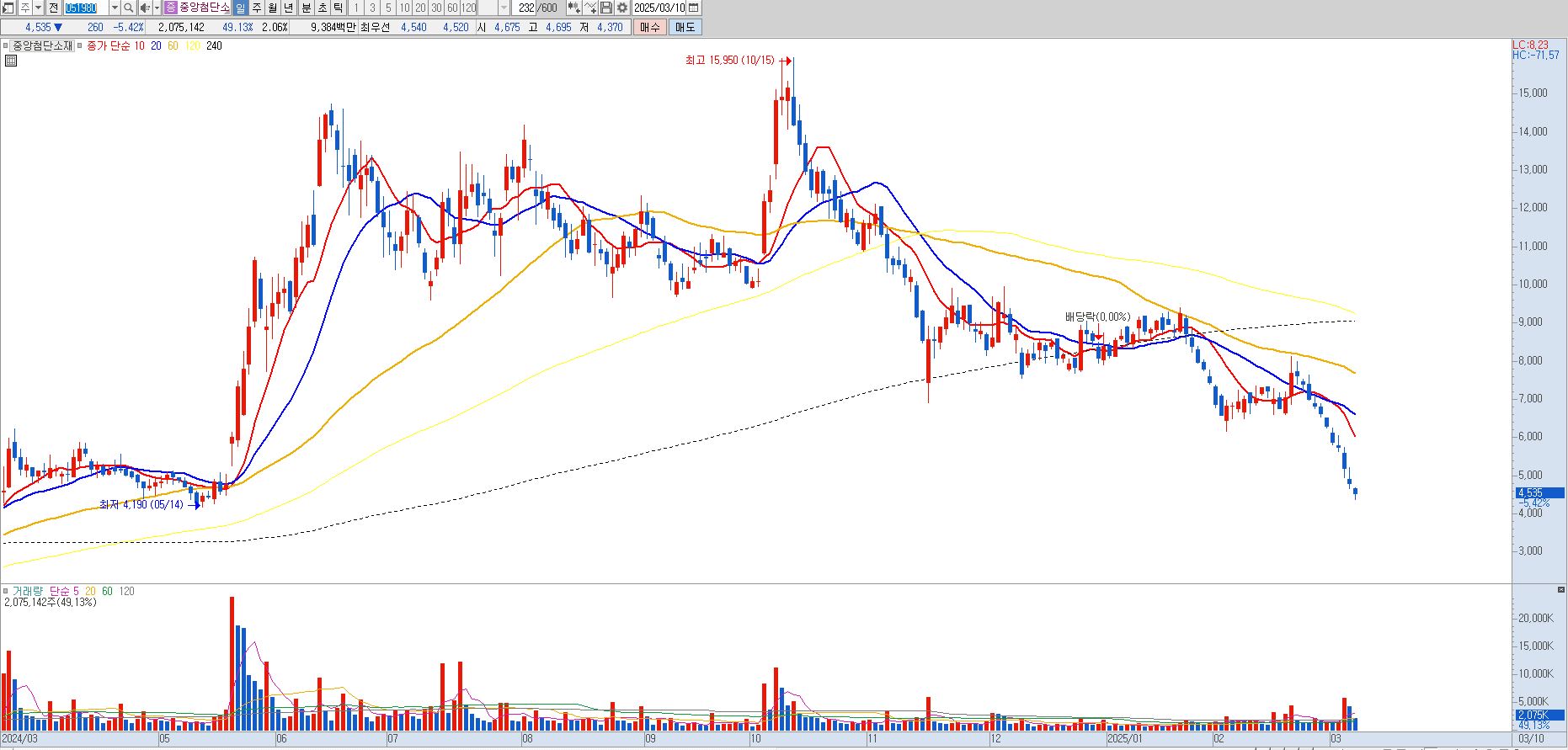Click the window layout icon at toolbar start
The image size is (1568, 750).
click(8, 8)
